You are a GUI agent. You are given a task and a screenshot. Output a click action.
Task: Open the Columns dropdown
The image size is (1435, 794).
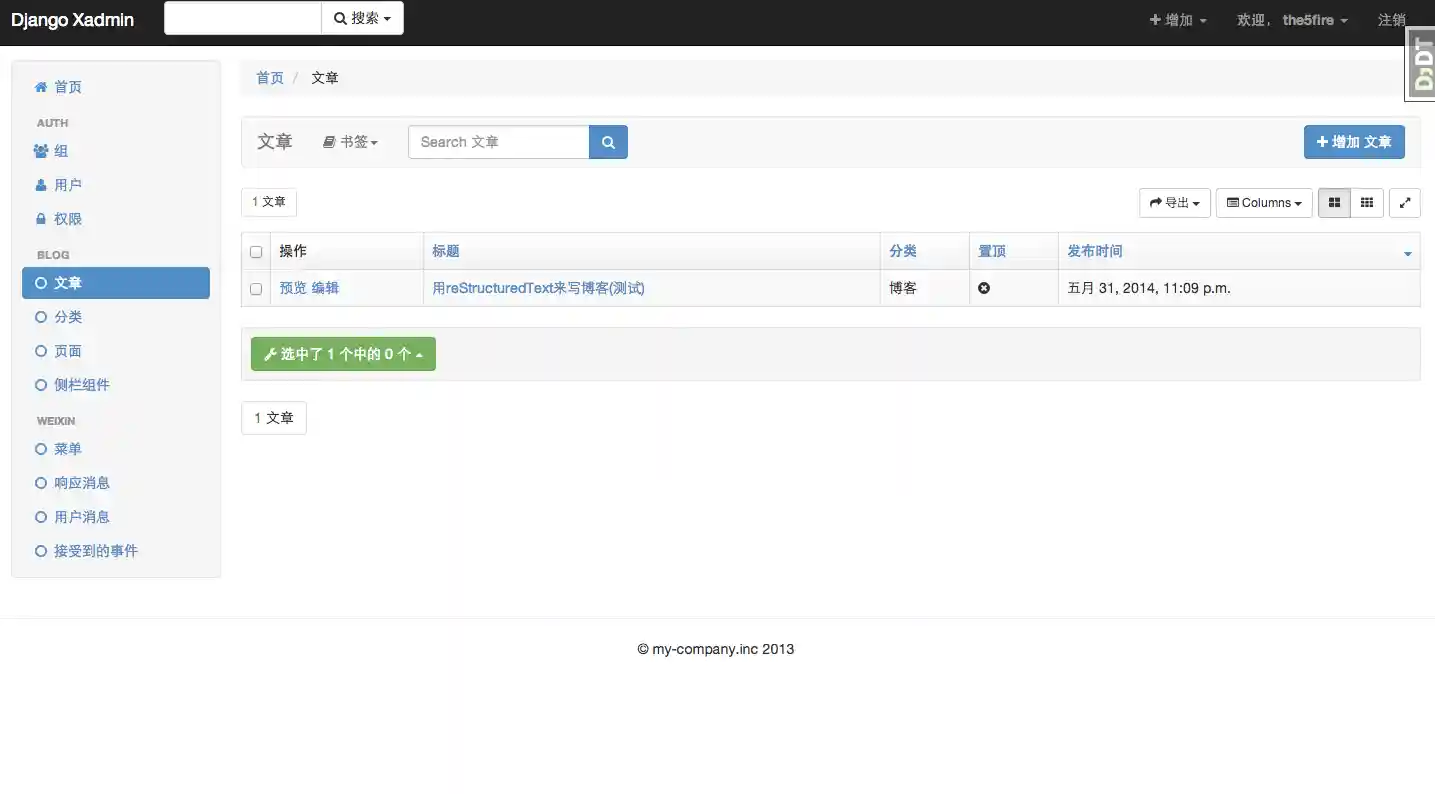click(x=1264, y=203)
